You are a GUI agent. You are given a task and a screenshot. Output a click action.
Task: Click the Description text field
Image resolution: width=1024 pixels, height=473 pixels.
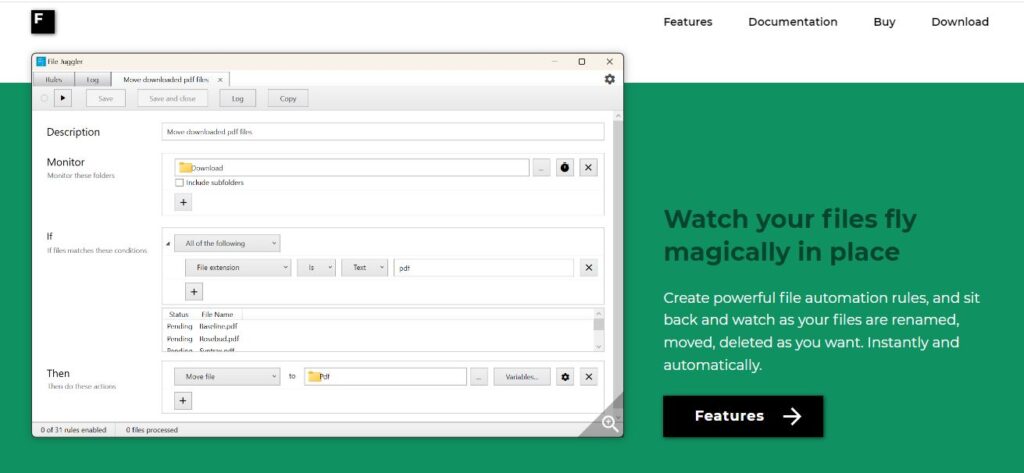(x=382, y=132)
